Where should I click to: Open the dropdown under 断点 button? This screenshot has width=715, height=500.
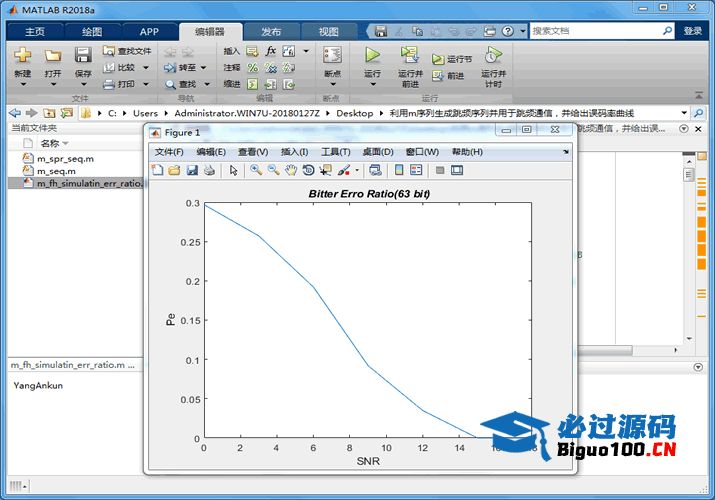click(333, 84)
